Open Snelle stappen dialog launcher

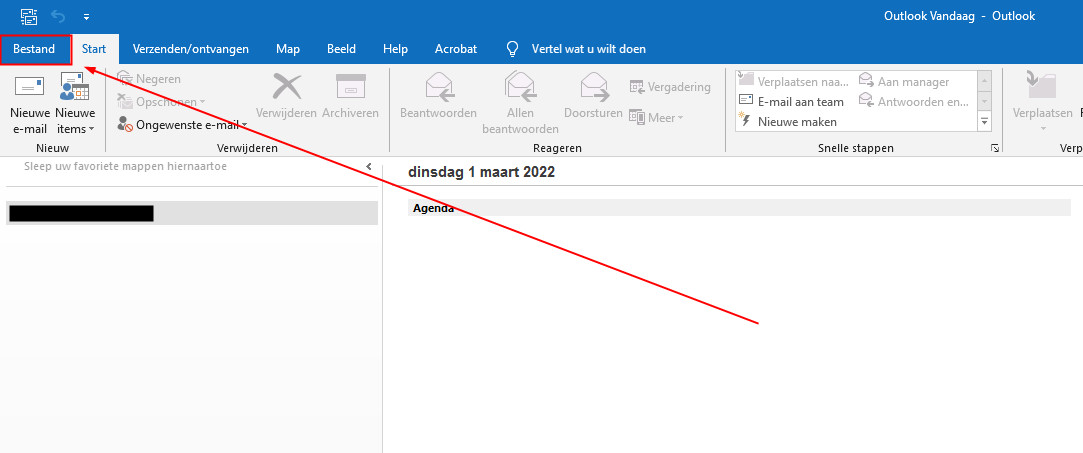[x=995, y=148]
